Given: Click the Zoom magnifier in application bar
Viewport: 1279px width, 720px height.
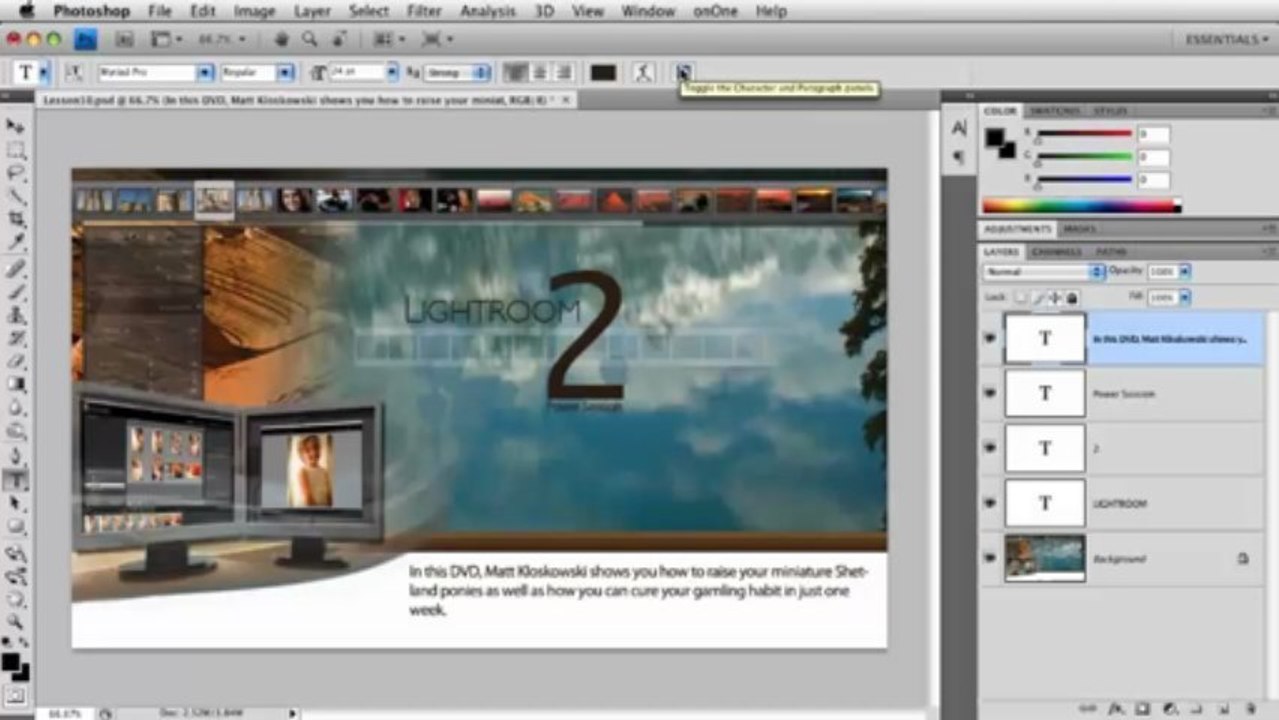Looking at the screenshot, I should [310, 39].
